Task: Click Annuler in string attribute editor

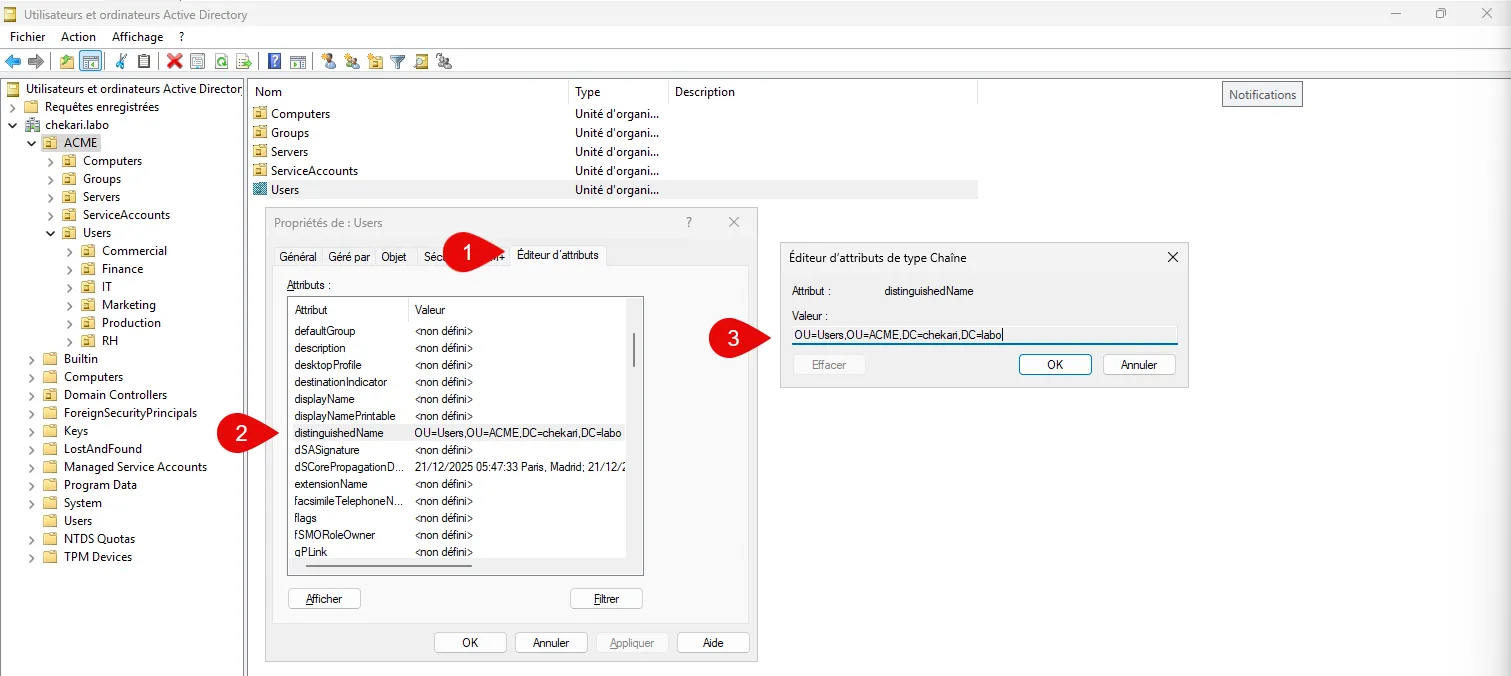Action: click(x=1139, y=365)
